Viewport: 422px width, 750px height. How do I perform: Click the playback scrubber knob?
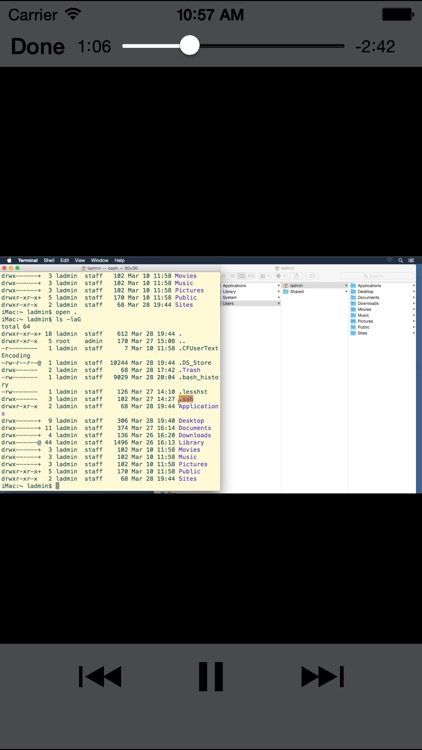(189, 46)
